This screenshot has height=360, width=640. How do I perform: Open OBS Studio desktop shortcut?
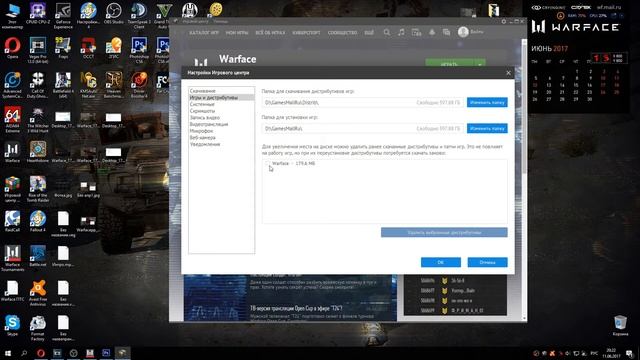[113, 14]
